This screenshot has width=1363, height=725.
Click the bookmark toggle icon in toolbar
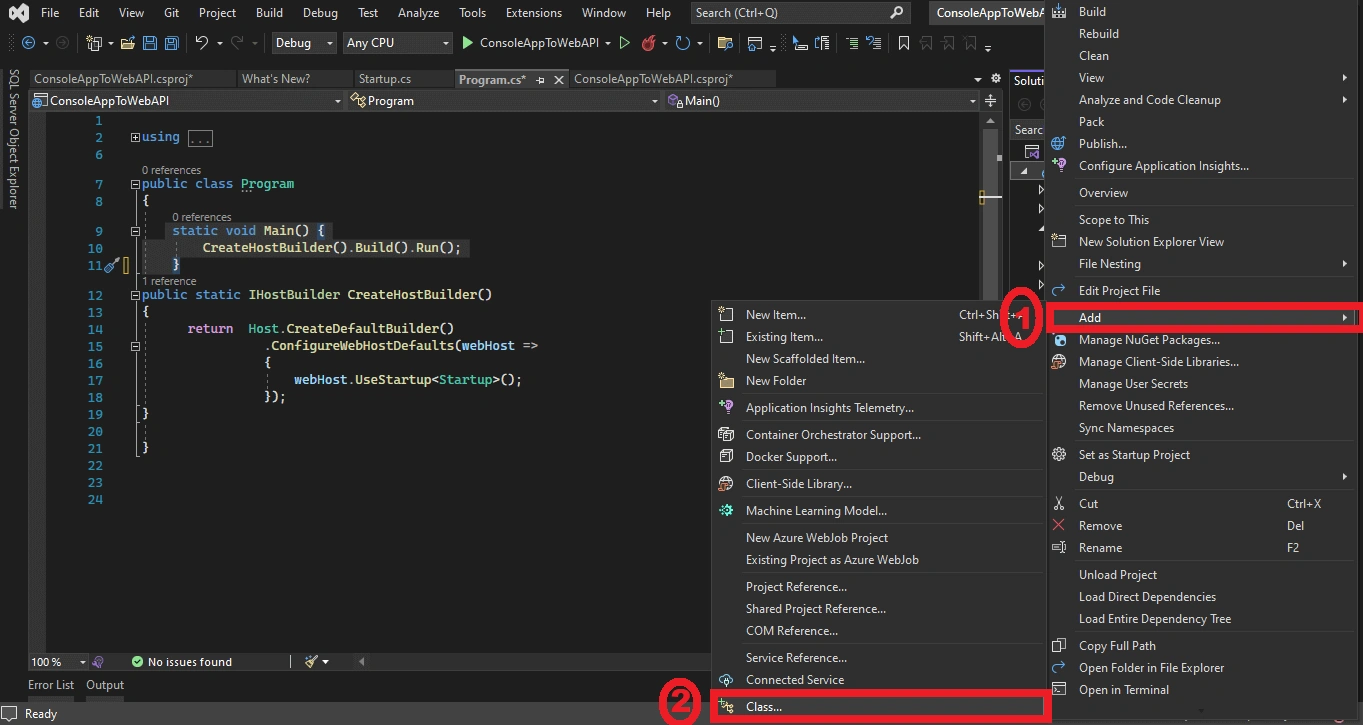click(x=904, y=43)
